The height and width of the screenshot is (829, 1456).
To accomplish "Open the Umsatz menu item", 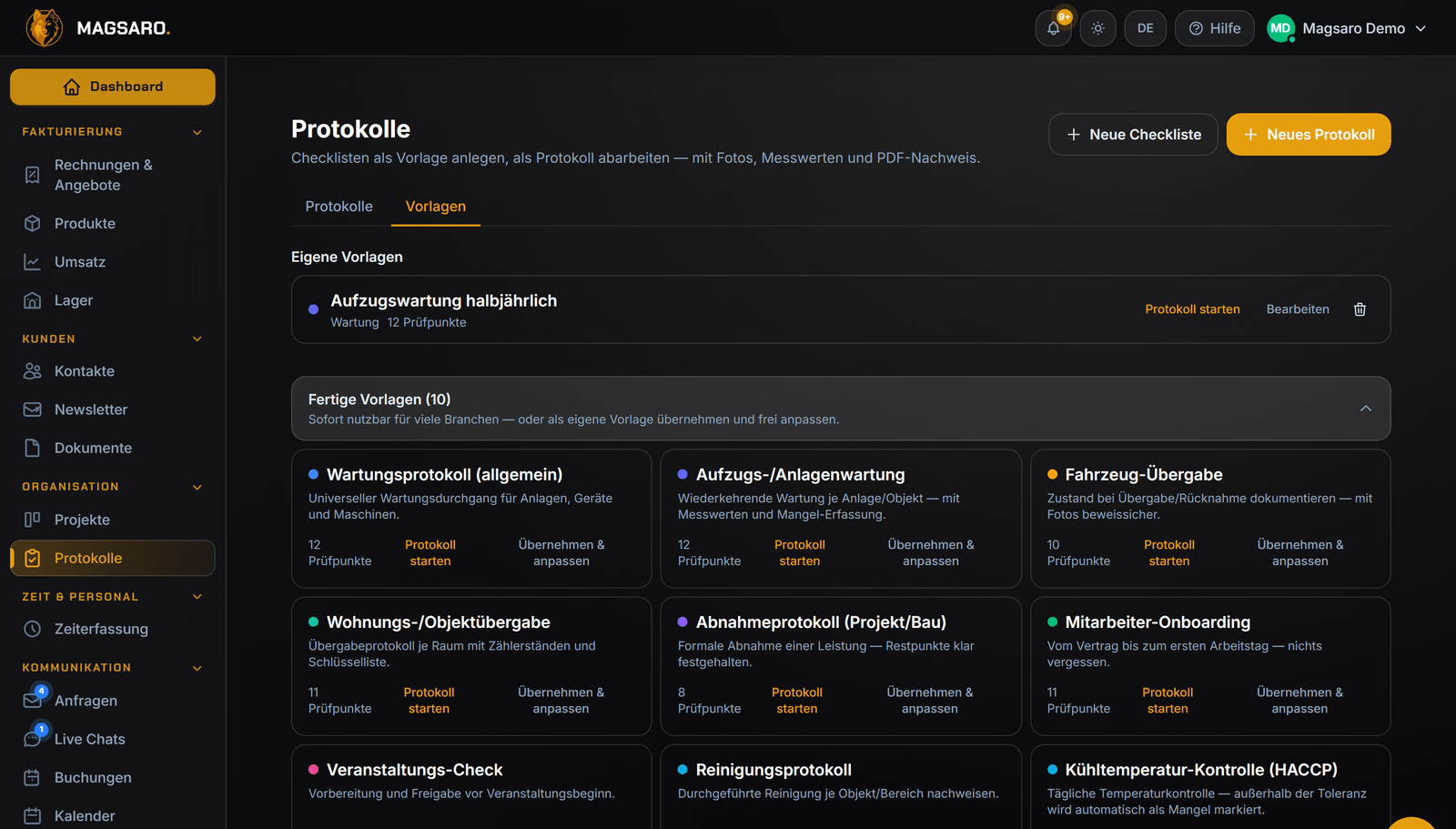I will [113, 262].
